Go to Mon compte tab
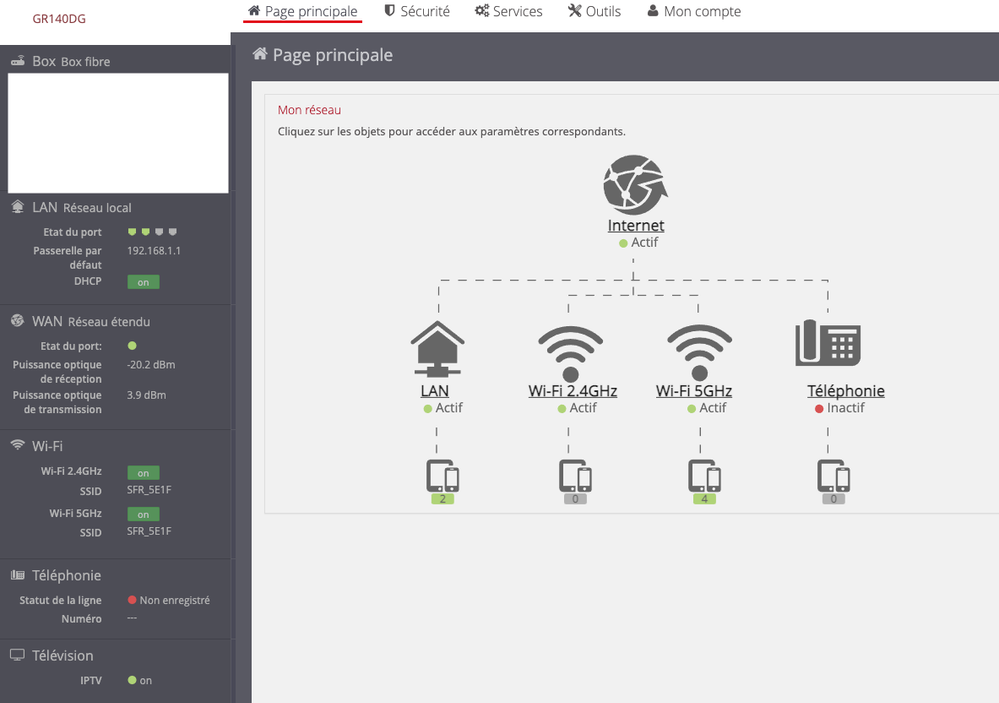999x703 pixels. pyautogui.click(x=694, y=12)
